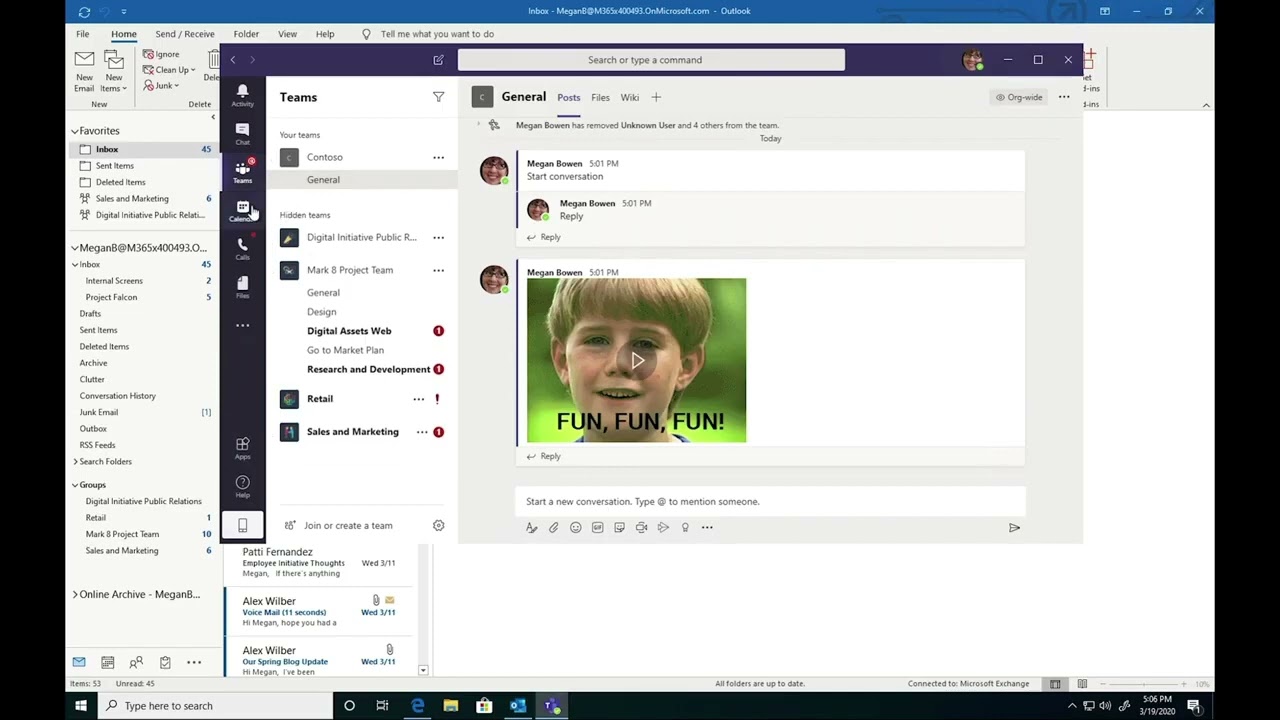Screen dimensions: 1280x720
Task: Open Calls in Teams sidebar
Action: (242, 249)
